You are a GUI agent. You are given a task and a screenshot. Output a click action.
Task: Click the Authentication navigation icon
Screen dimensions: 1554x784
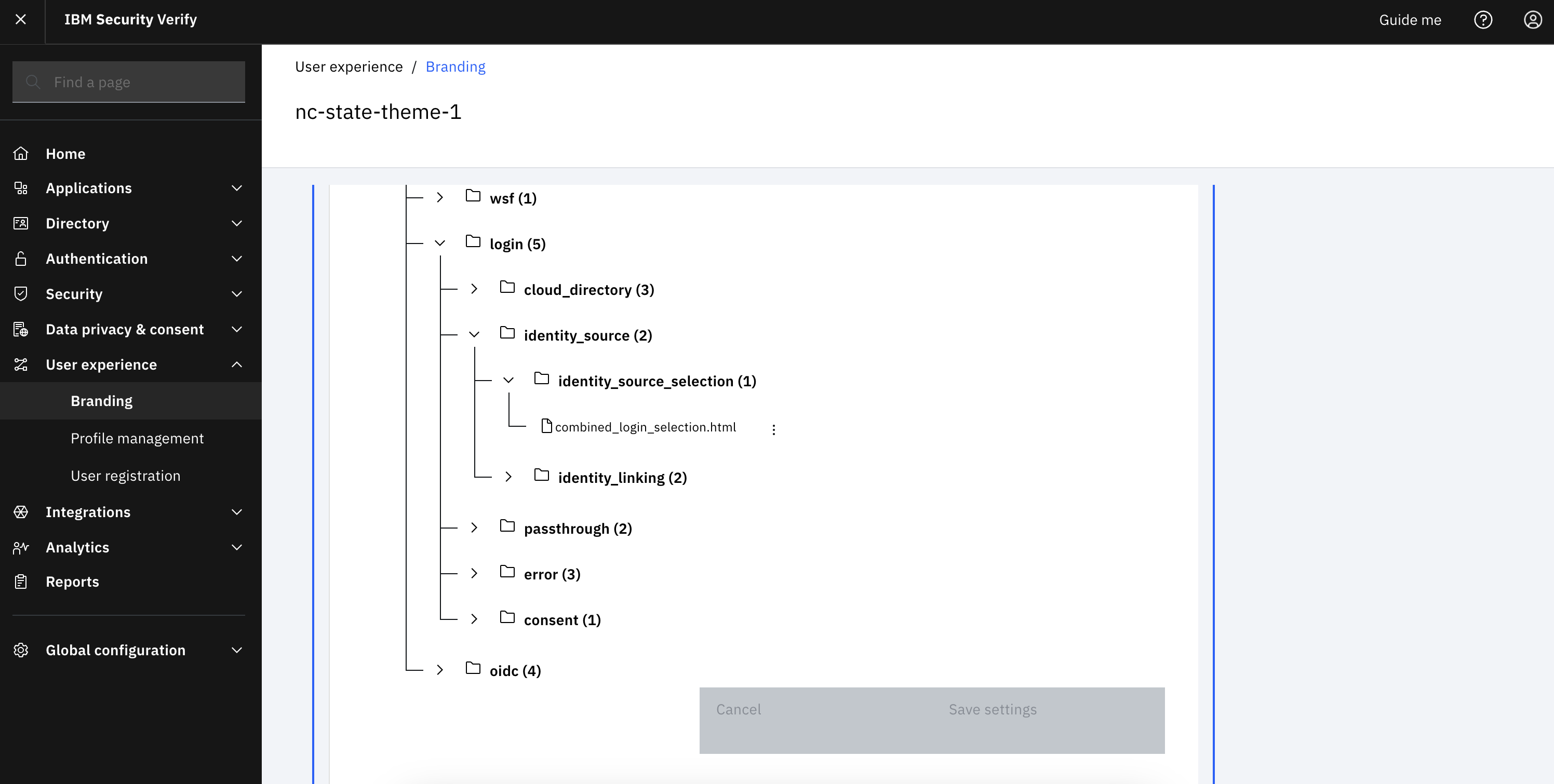click(21, 258)
